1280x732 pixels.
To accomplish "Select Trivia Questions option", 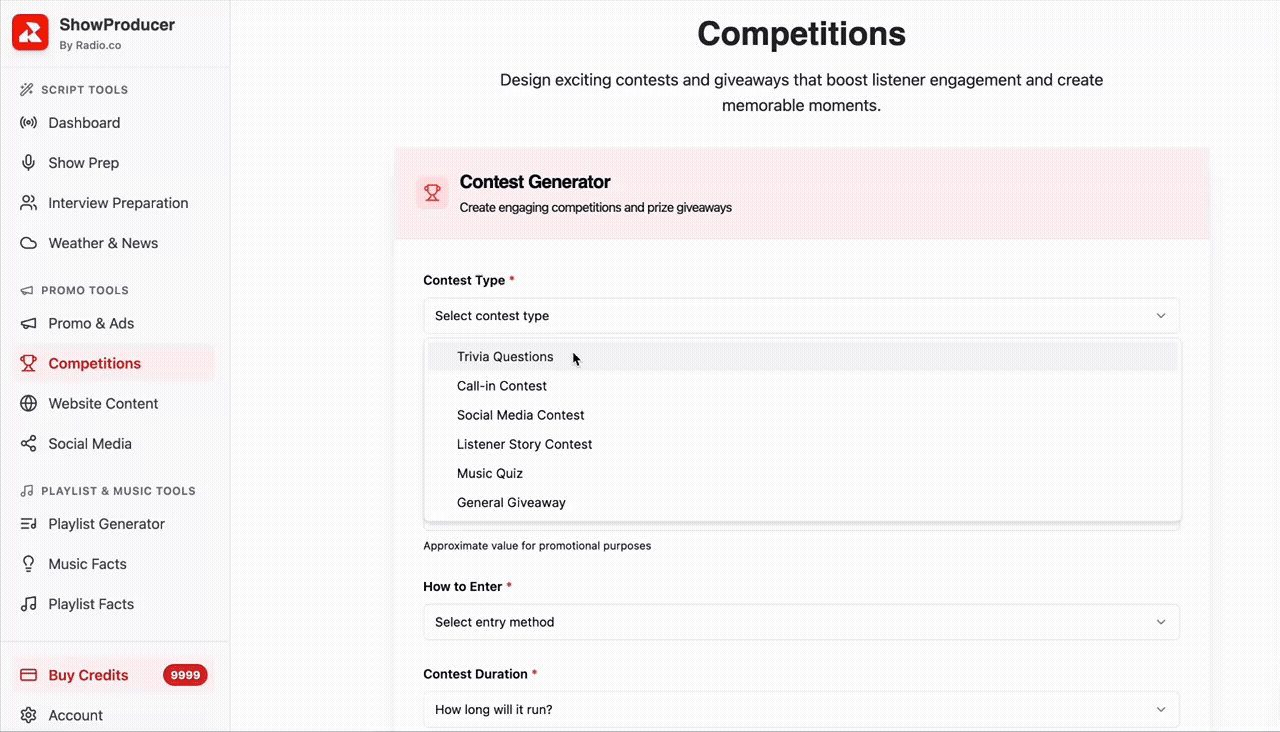I will [x=505, y=357].
